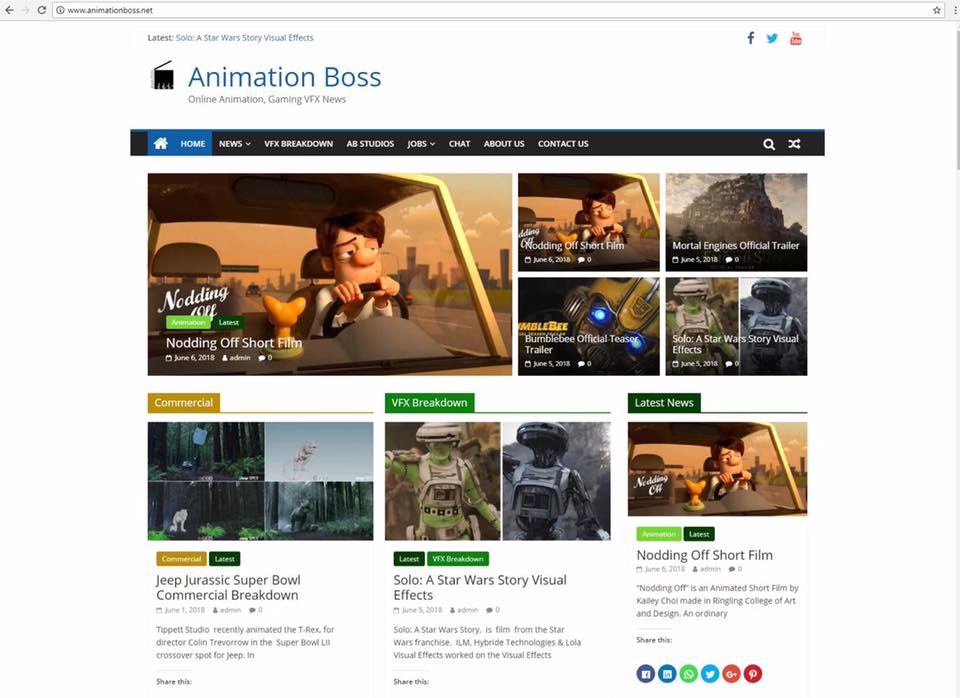Open the Facebook page icon in top bar
The height and width of the screenshot is (698, 960).
pos(751,38)
